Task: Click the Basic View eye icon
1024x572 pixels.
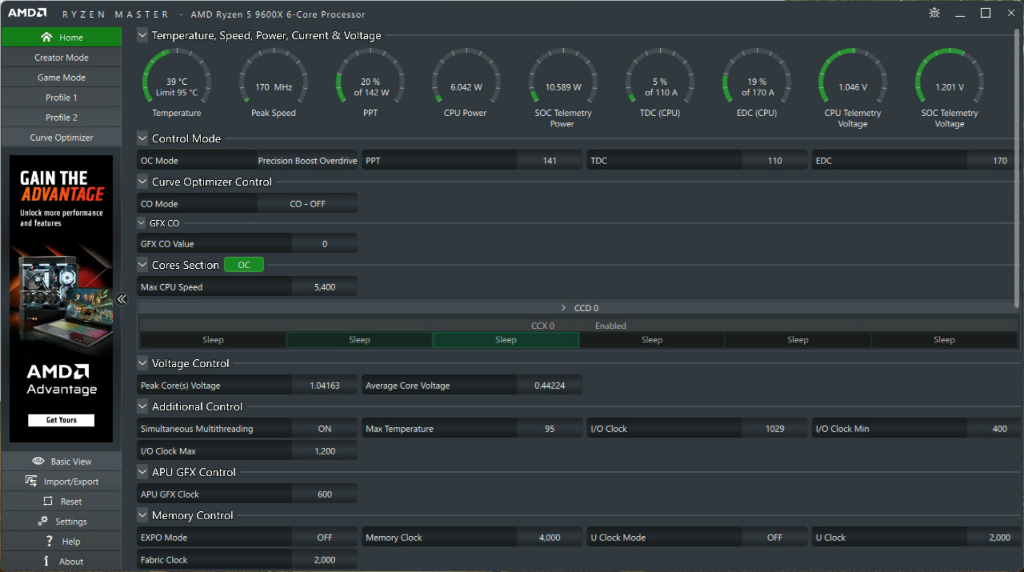Action: tap(39, 461)
